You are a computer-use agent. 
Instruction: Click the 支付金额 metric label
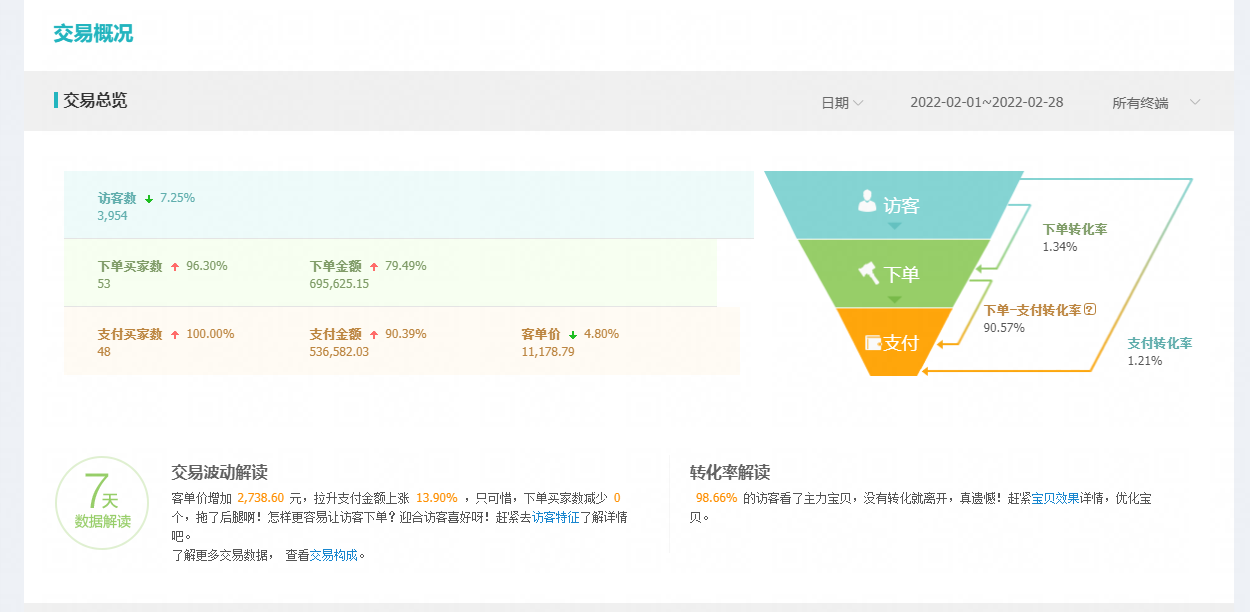pyautogui.click(x=335, y=334)
